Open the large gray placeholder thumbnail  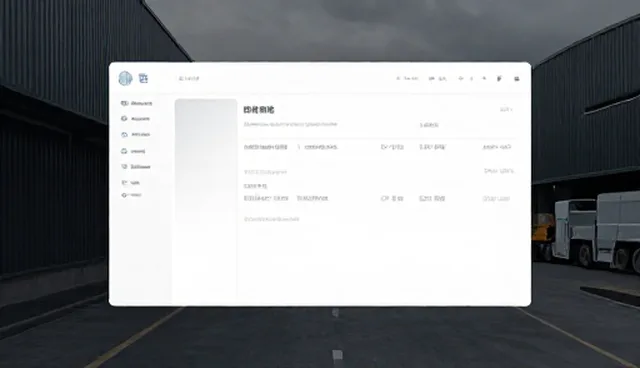206,161
